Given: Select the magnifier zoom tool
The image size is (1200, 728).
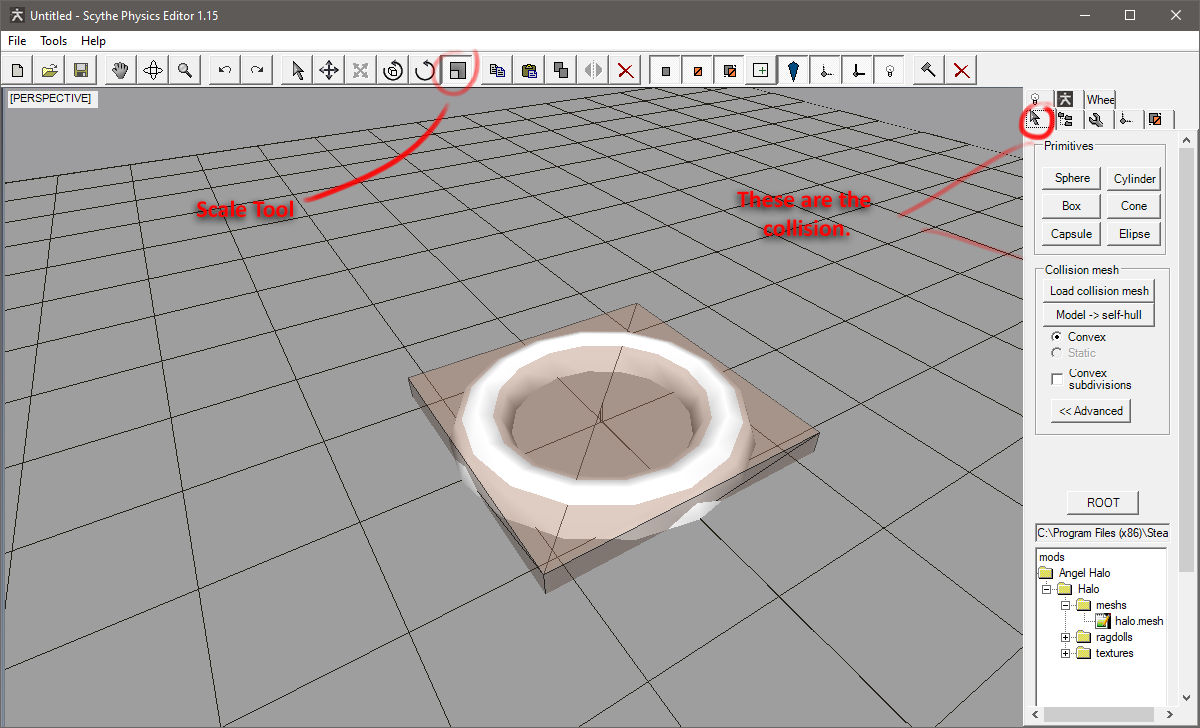Looking at the screenshot, I should pos(185,70).
